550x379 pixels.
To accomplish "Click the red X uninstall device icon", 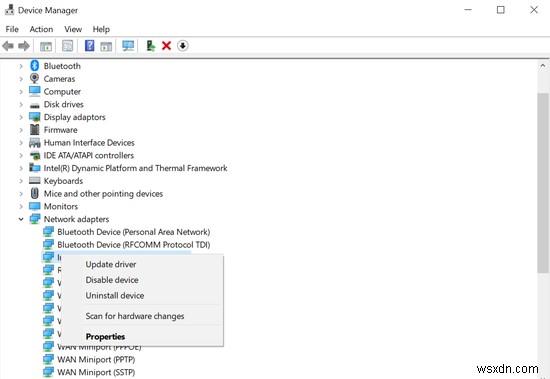I will click(x=166, y=46).
